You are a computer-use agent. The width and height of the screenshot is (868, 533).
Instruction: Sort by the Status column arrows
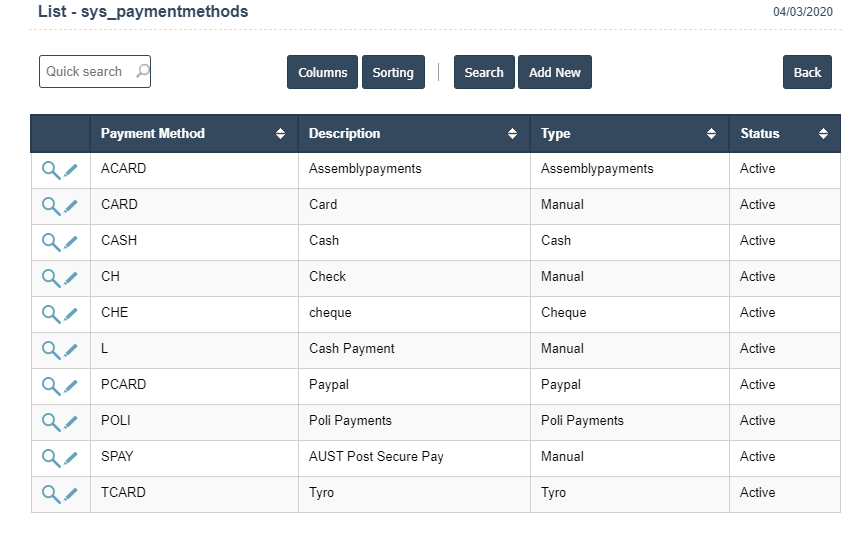pos(823,134)
